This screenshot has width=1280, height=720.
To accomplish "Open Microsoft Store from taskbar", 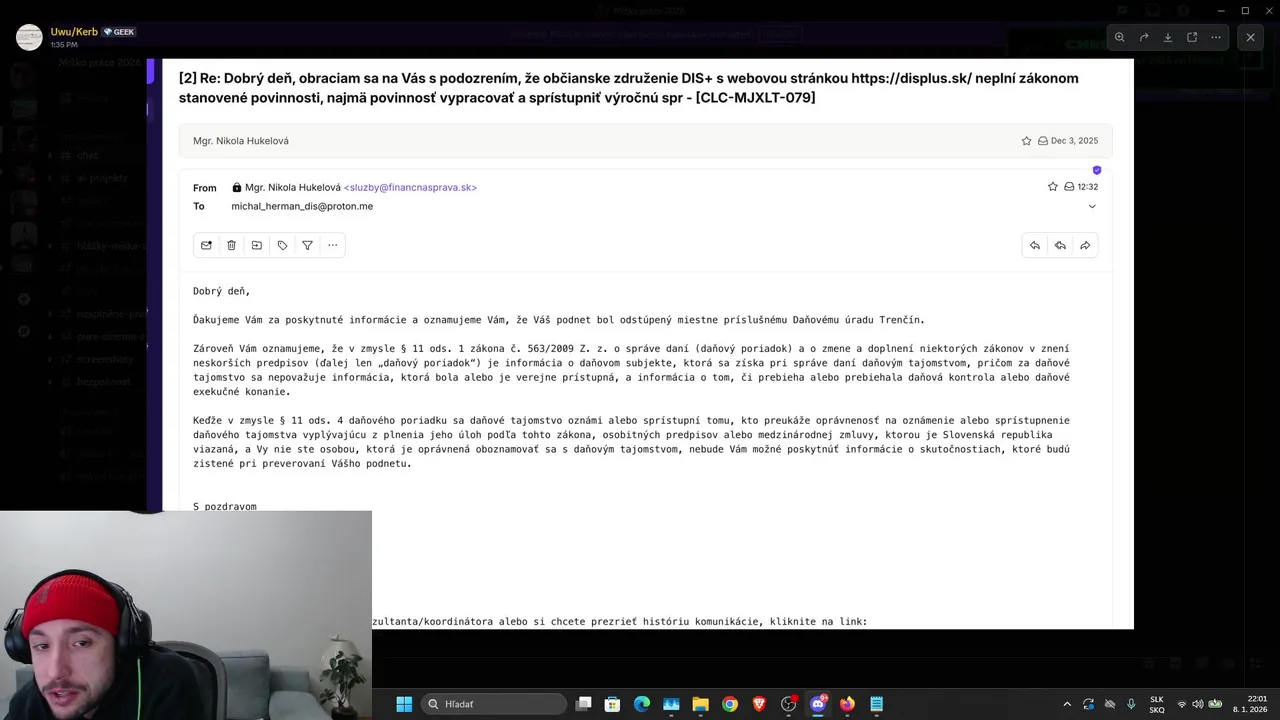I will [613, 704].
